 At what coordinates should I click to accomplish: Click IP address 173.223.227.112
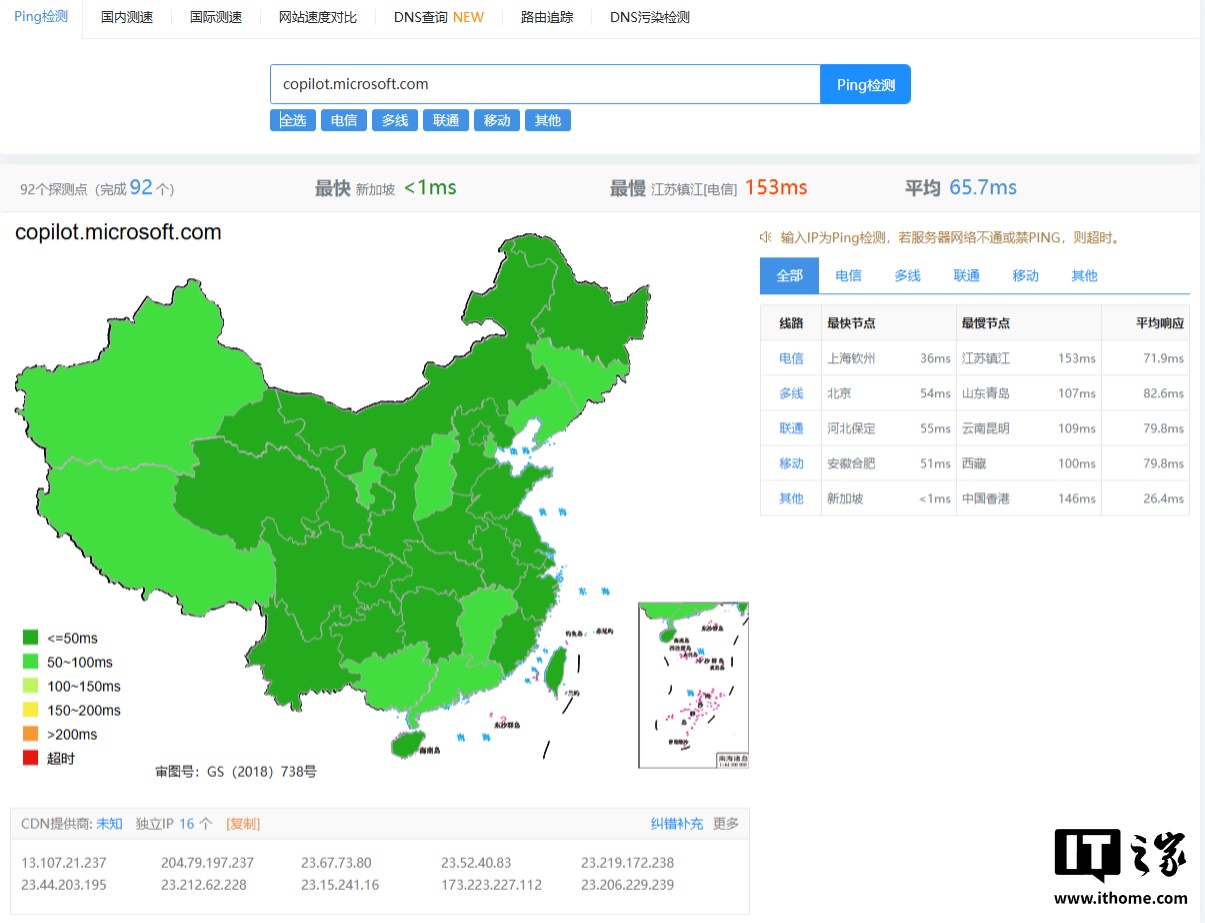[491, 885]
